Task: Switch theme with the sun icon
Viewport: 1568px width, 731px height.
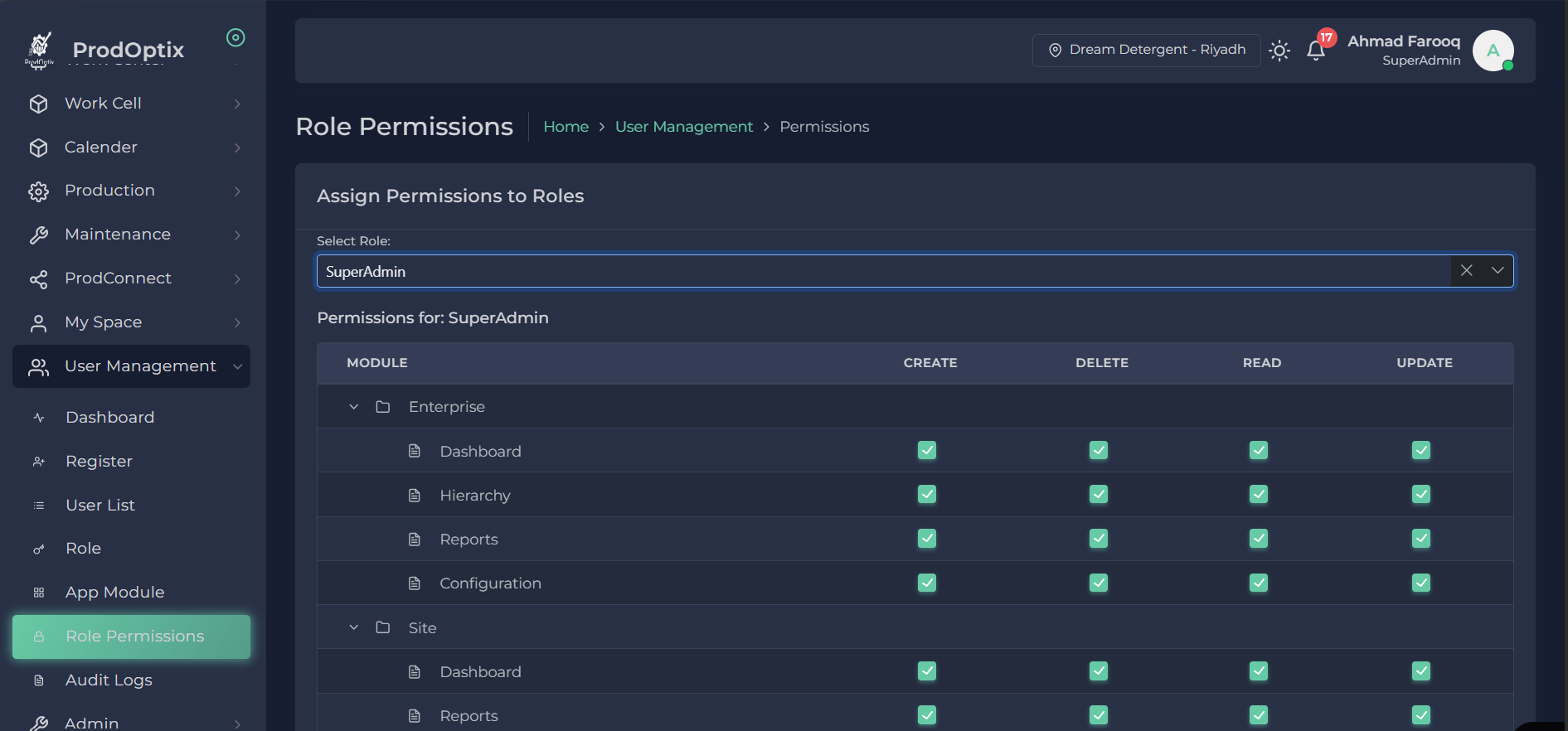Action: tap(1279, 51)
